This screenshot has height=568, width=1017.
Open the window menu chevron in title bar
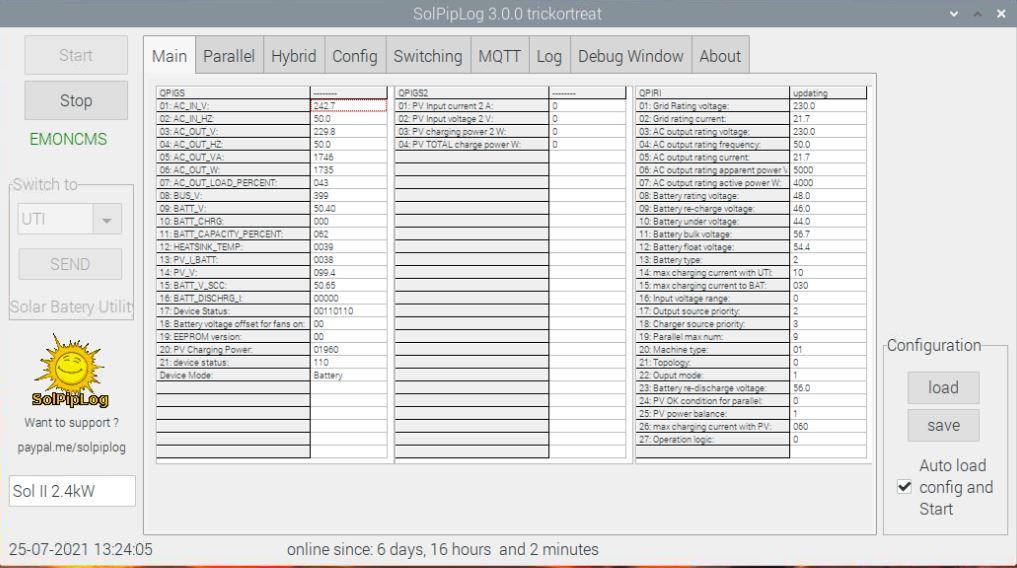click(953, 14)
